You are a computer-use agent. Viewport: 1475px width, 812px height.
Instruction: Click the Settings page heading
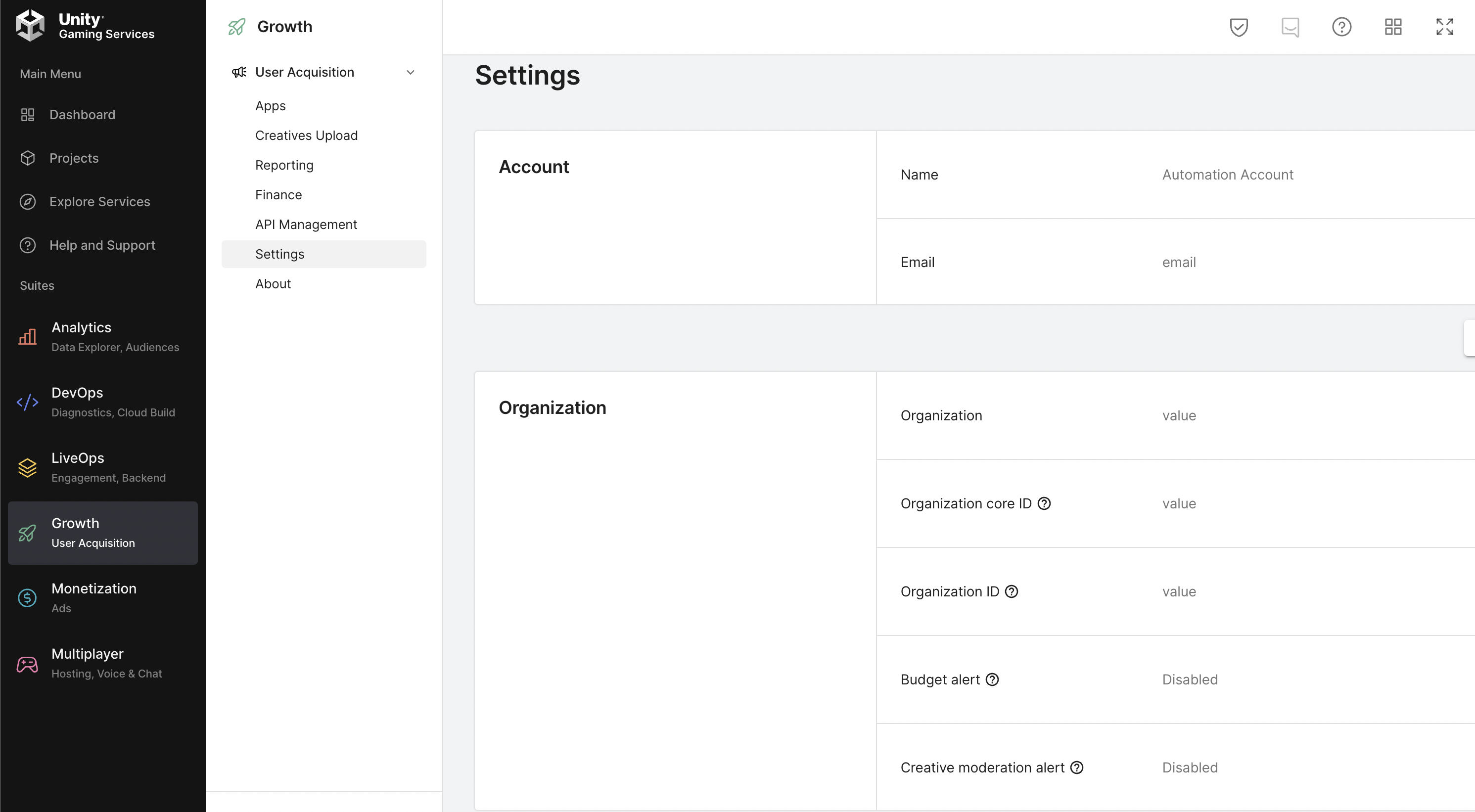[527, 75]
